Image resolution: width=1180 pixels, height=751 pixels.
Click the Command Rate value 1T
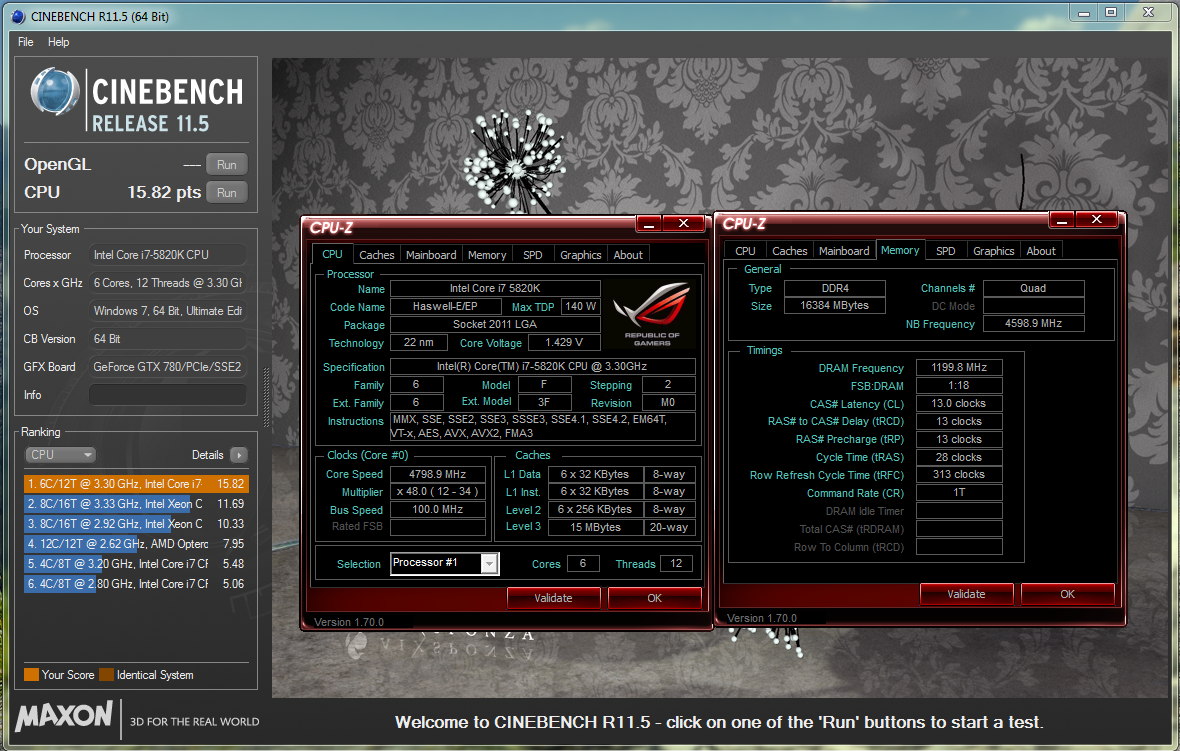point(959,492)
